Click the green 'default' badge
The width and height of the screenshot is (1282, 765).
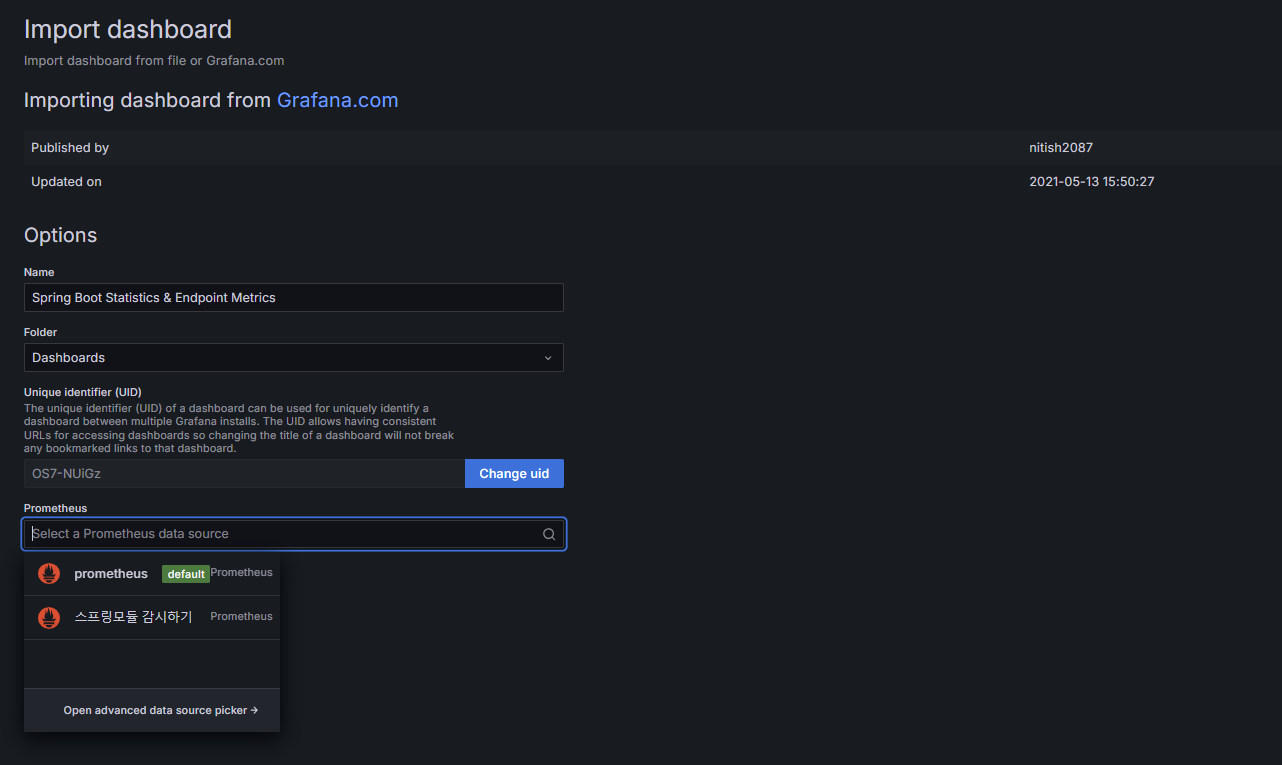186,574
